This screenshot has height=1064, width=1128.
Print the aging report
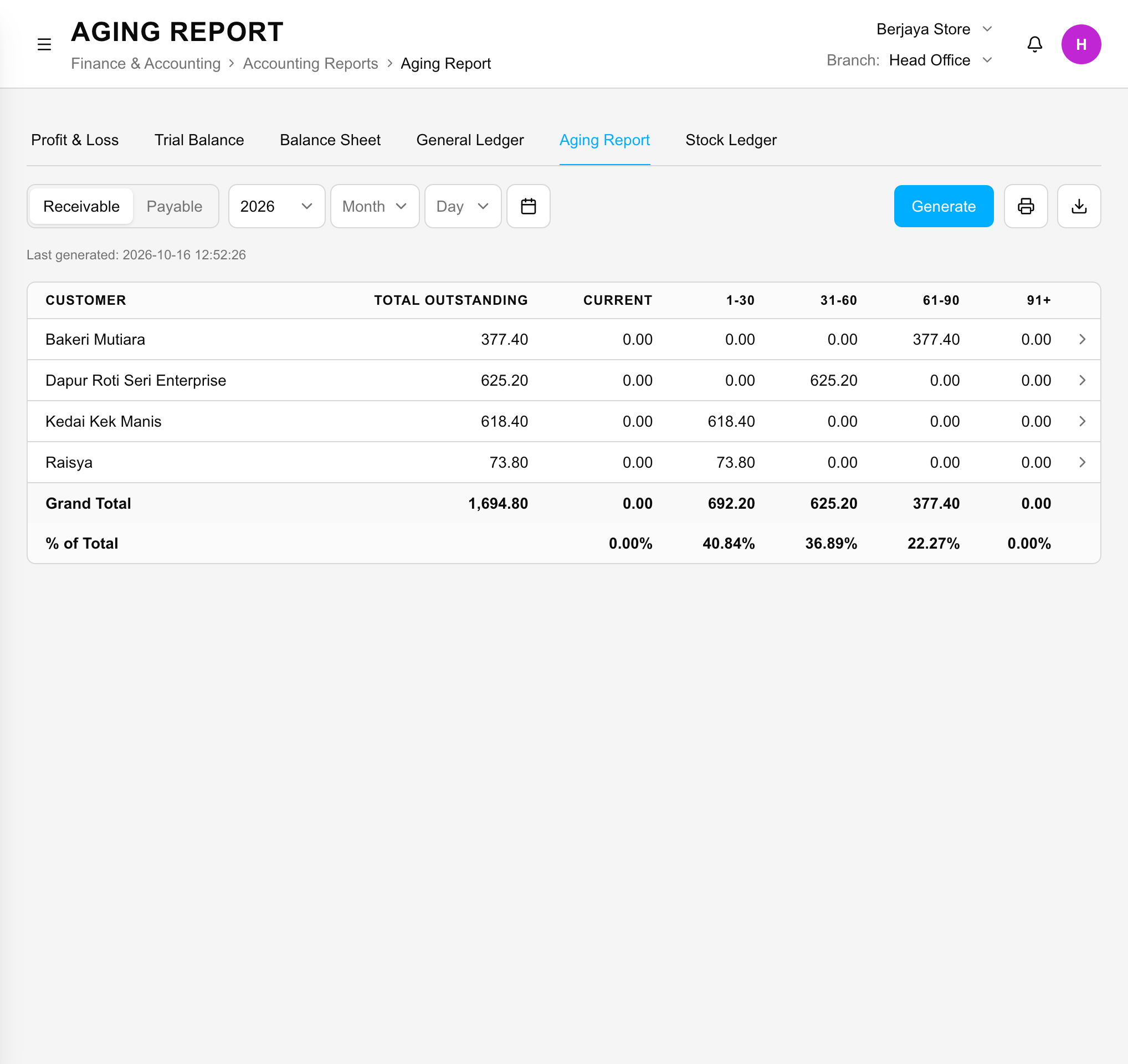coord(1026,206)
